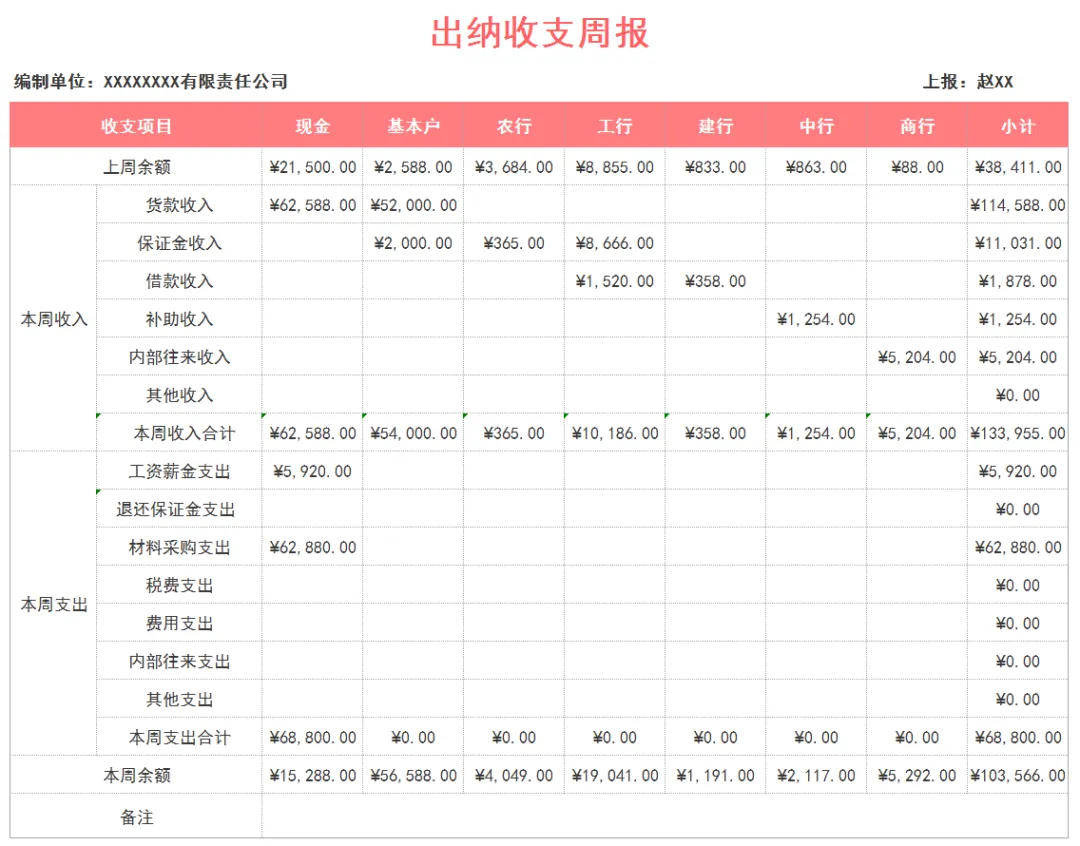Click the title 出纳收支周报
This screenshot has width=1080, height=846.
(x=540, y=33)
